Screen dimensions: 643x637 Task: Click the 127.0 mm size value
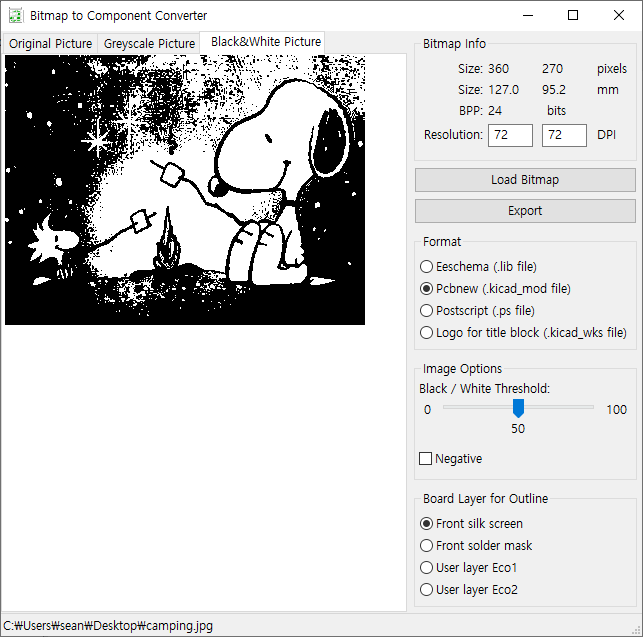[504, 90]
